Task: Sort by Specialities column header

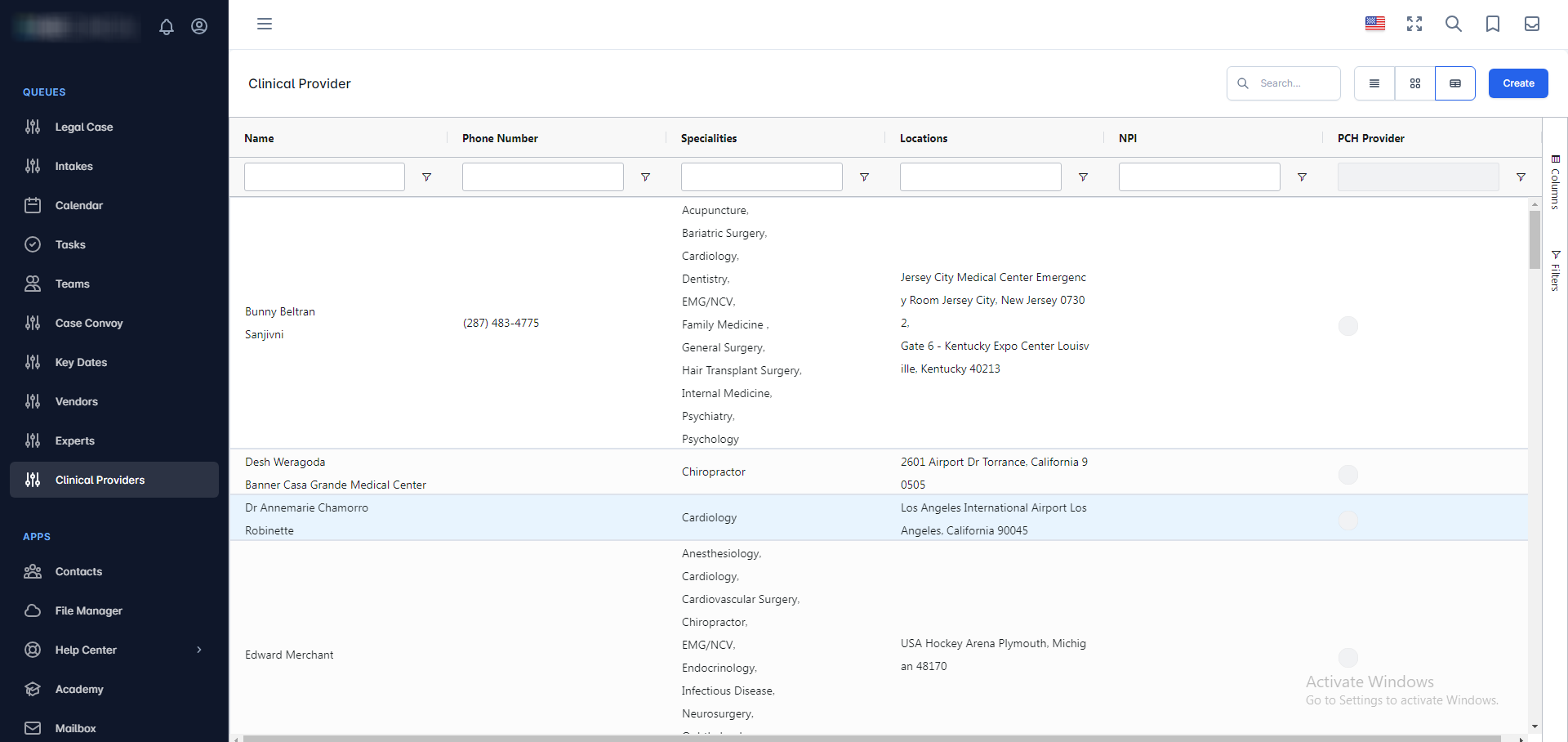Action: coord(709,138)
